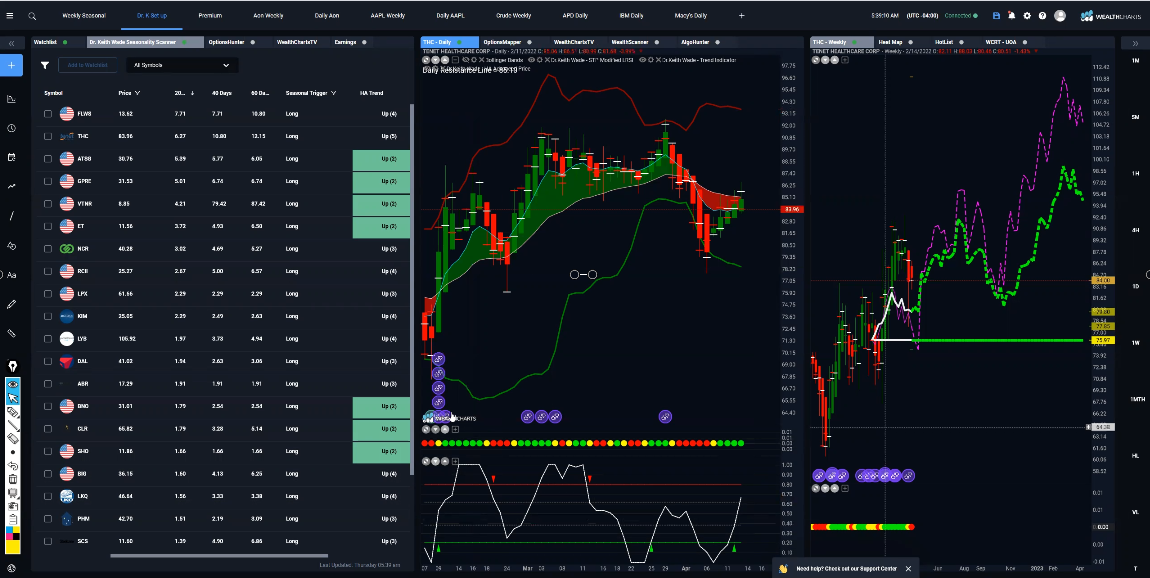Select the eraser annotation tool

(12, 439)
